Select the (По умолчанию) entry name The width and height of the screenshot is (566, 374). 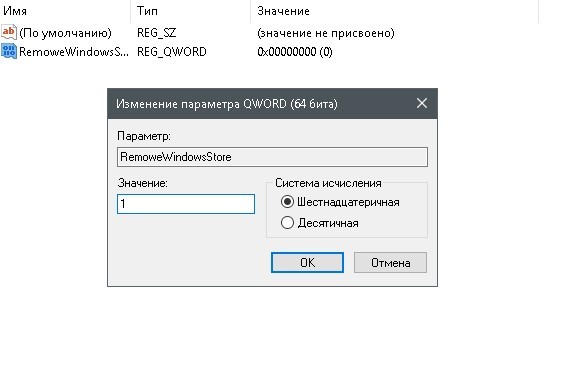coord(65,33)
